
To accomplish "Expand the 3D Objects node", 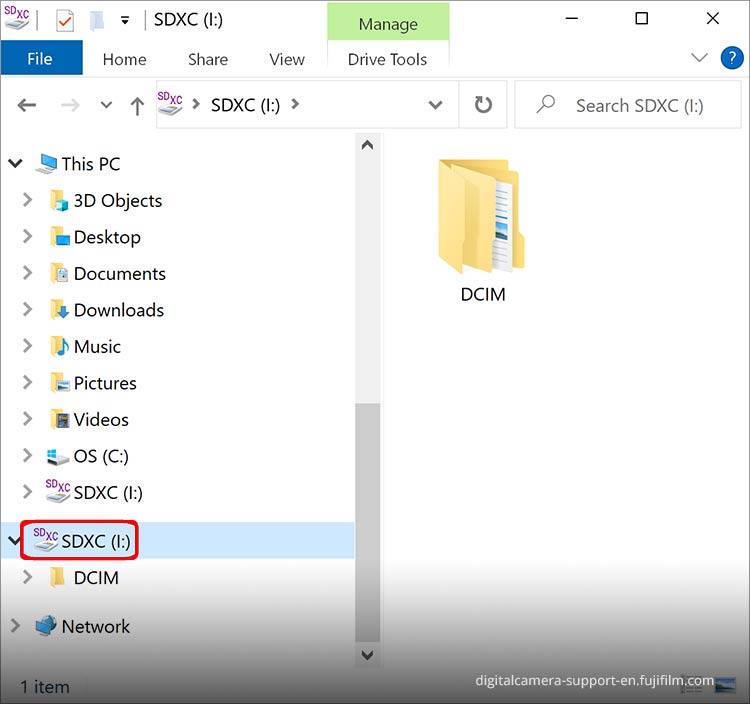I will (28, 200).
